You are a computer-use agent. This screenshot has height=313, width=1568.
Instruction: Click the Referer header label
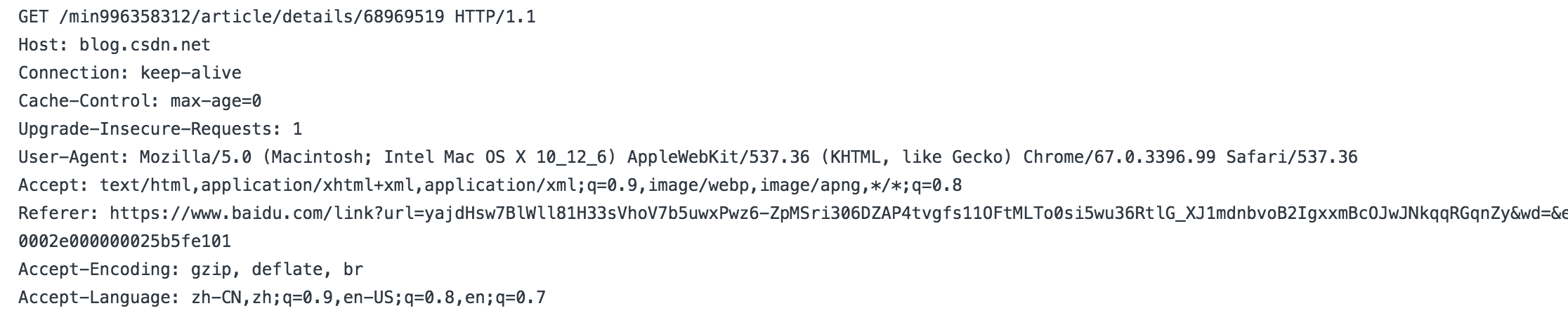point(58,213)
